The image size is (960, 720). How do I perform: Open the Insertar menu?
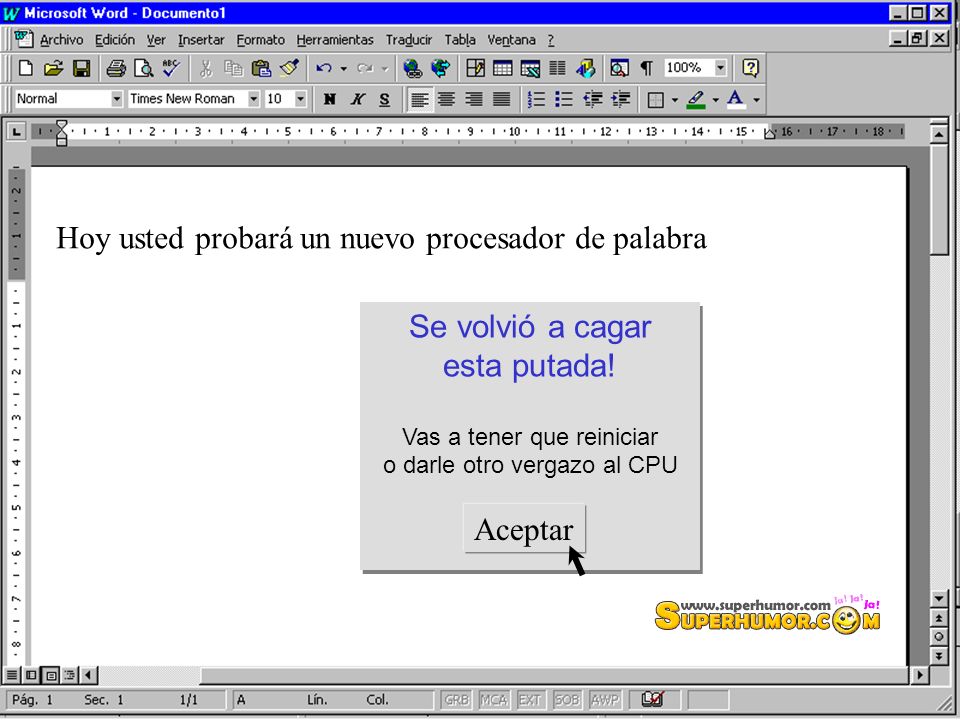tap(201, 40)
